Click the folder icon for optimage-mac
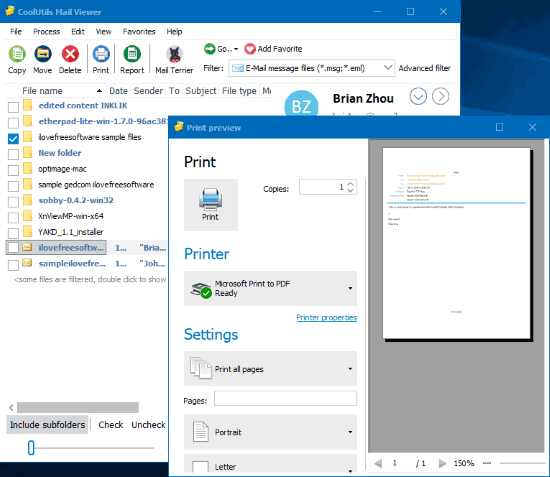 [27, 168]
